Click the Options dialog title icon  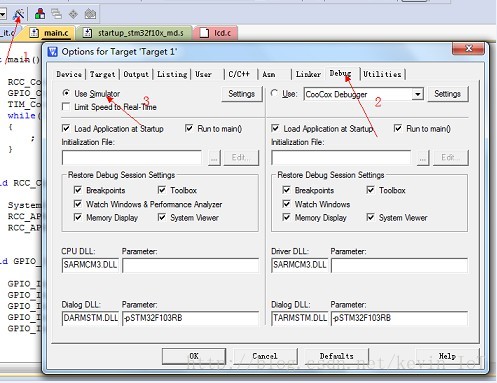[53, 52]
